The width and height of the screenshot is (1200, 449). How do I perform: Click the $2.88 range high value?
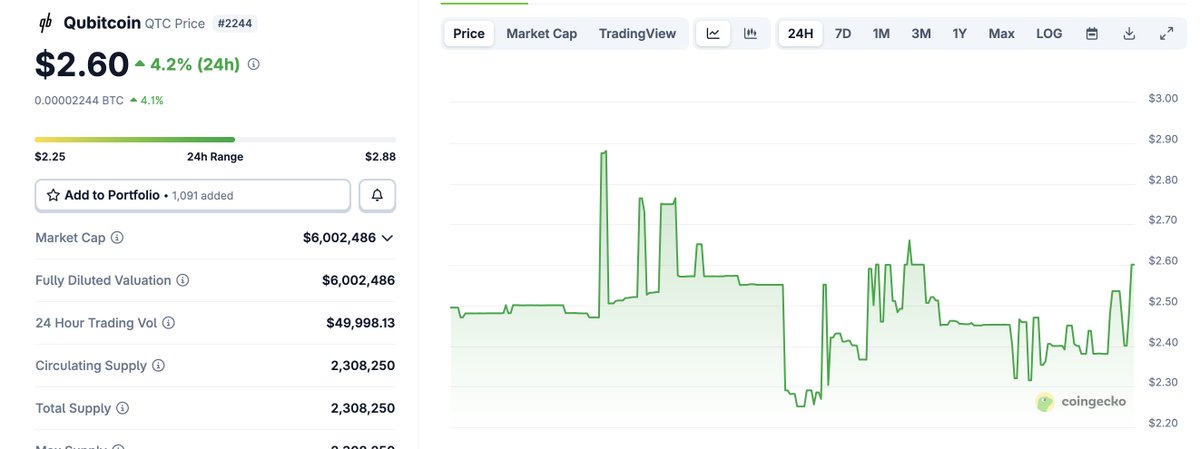pyautogui.click(x=380, y=157)
